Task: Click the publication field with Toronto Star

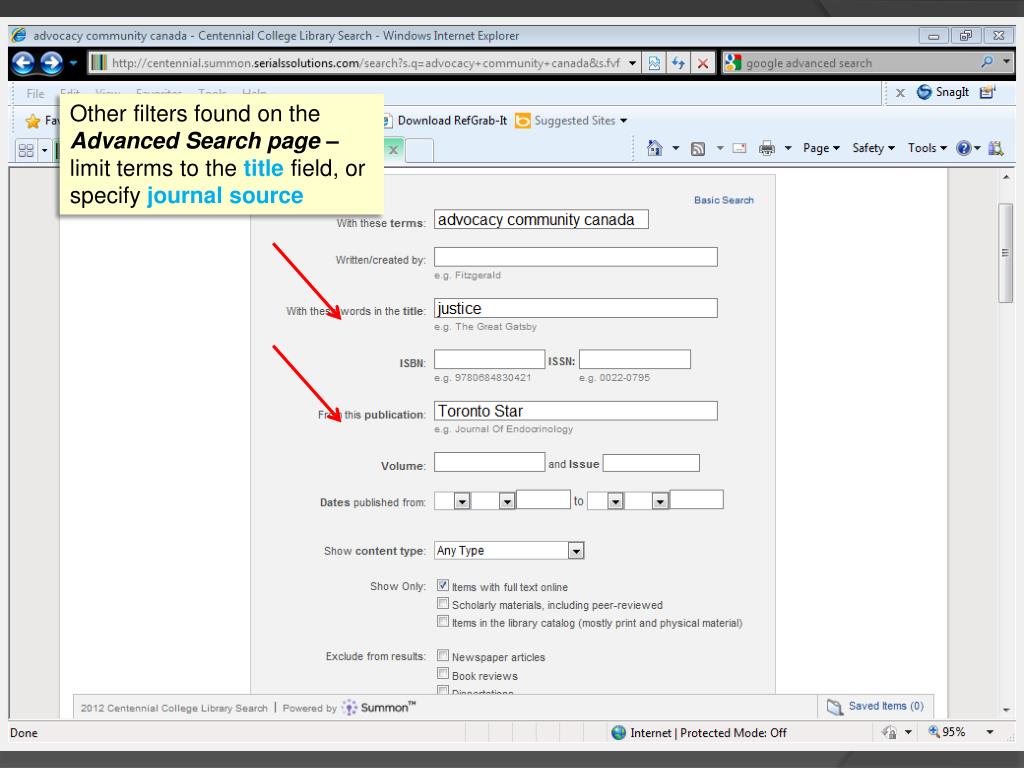Action: pyautogui.click(x=575, y=411)
